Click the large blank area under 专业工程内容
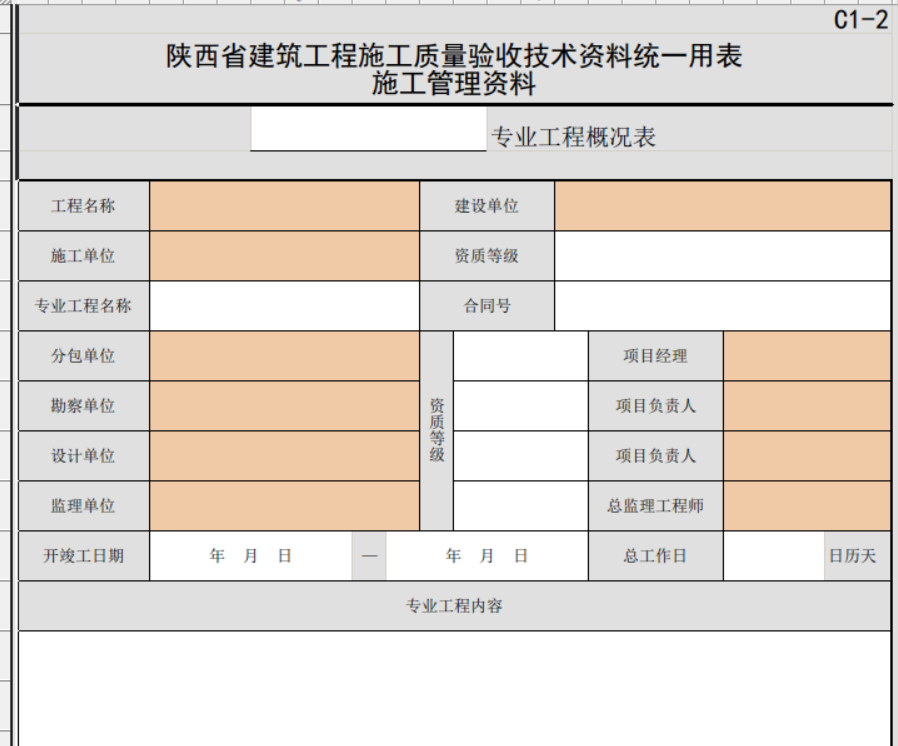The height and width of the screenshot is (746, 898). pos(454,689)
